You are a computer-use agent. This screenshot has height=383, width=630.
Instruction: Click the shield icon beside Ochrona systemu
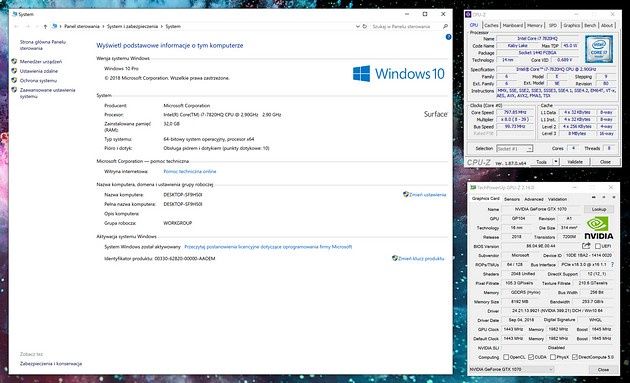[x=14, y=80]
